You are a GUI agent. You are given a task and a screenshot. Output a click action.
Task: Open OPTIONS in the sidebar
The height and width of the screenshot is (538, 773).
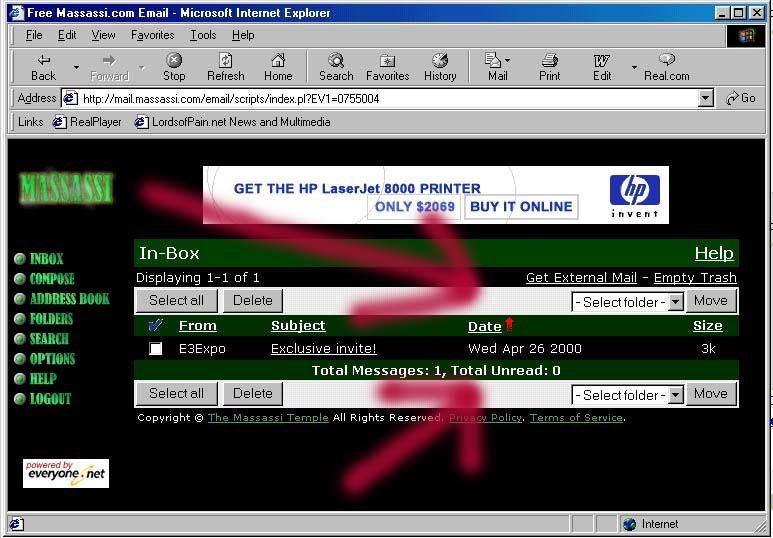pos(52,359)
